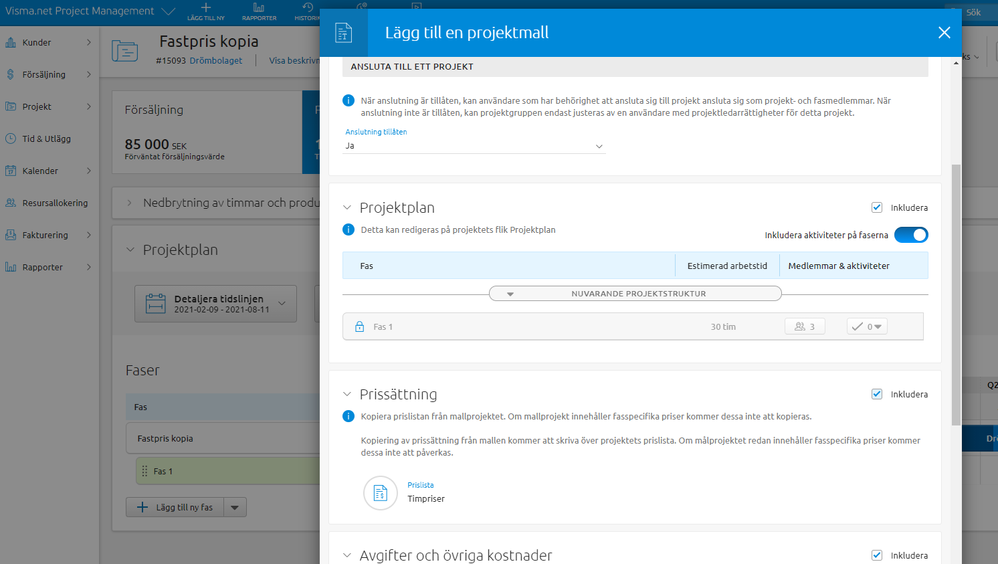Click the Prislista document icon
Screen dimensions: 998x564
coord(380,492)
